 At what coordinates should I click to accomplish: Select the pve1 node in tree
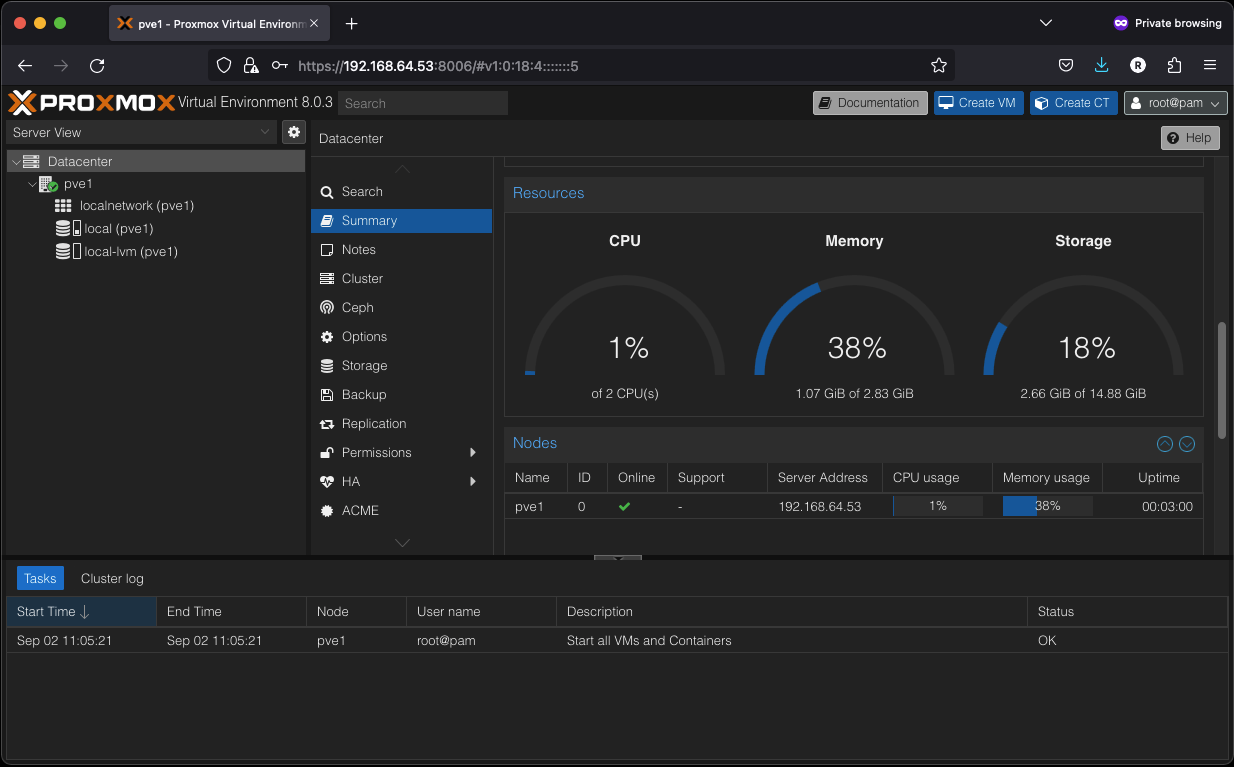coord(78,184)
